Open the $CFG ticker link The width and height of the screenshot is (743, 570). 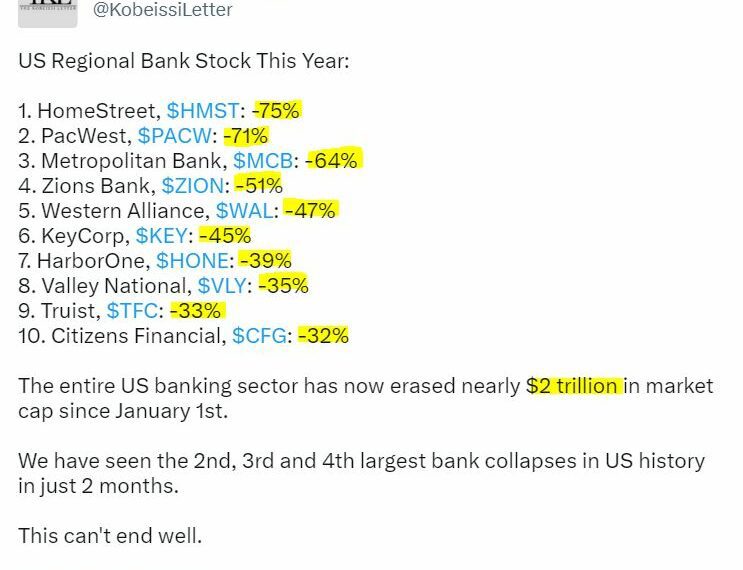click(x=259, y=336)
